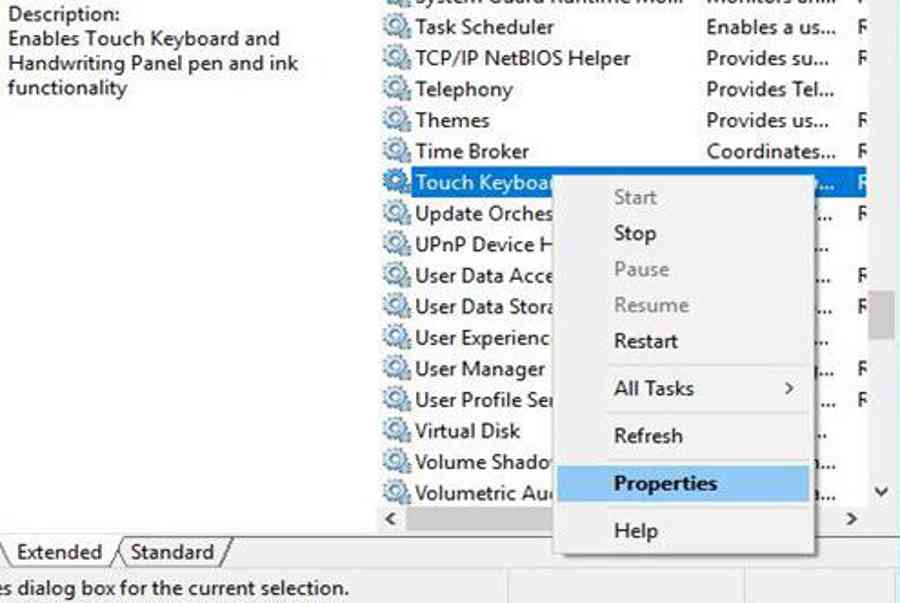Expand the All Tasks submenu arrow
The width and height of the screenshot is (900, 603).
789,388
